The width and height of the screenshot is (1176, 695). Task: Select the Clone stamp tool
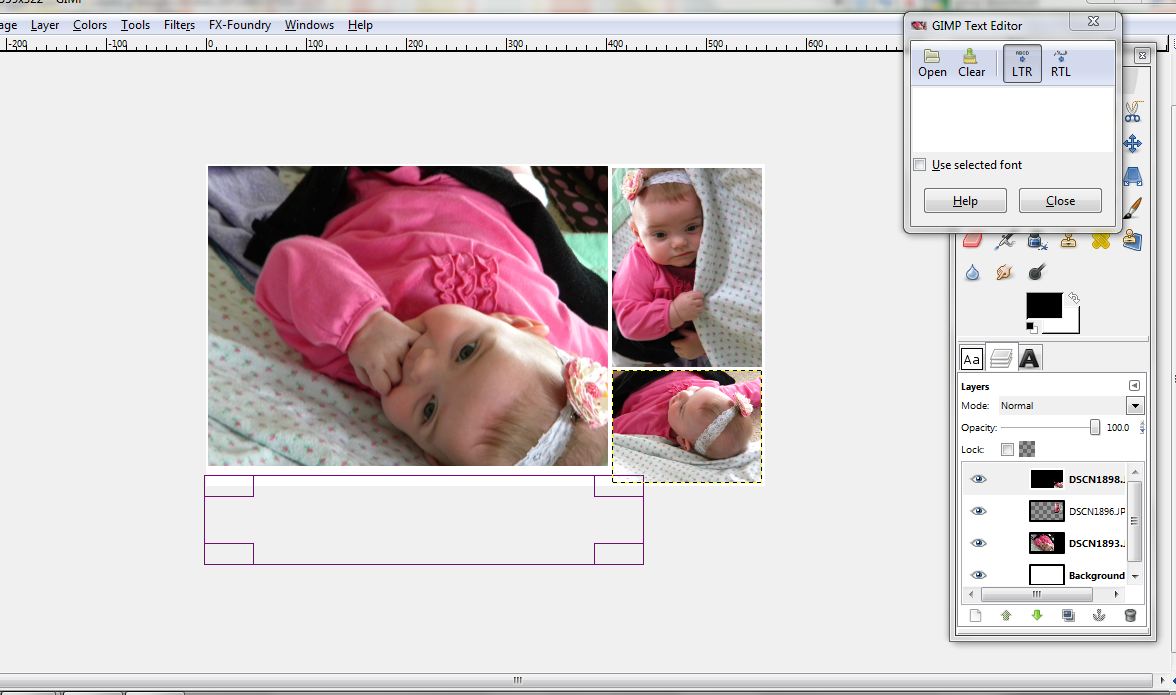[1069, 241]
